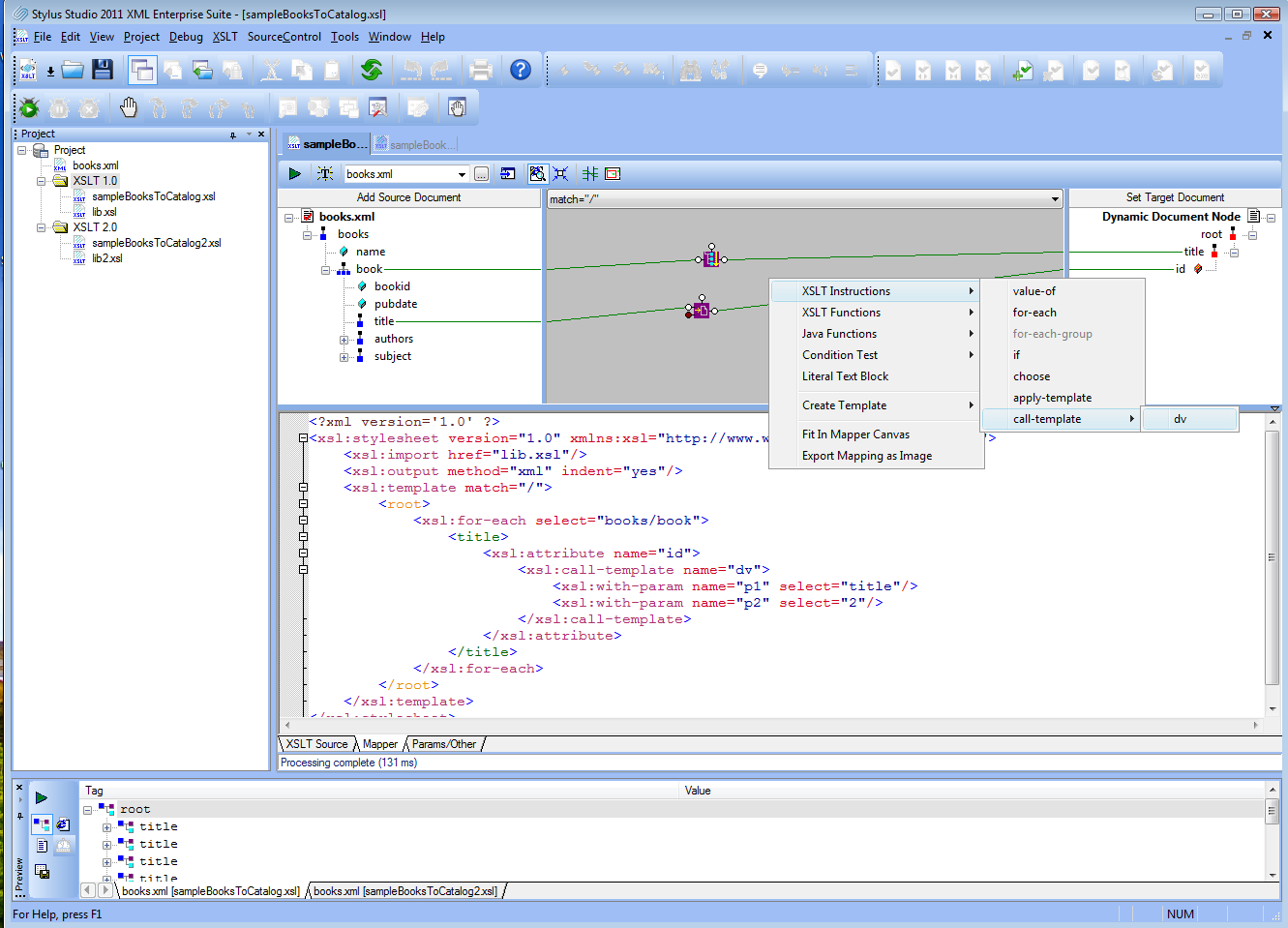Viewport: 1288px width, 928px height.
Task: Select apply-template from the submenu
Action: click(1052, 398)
